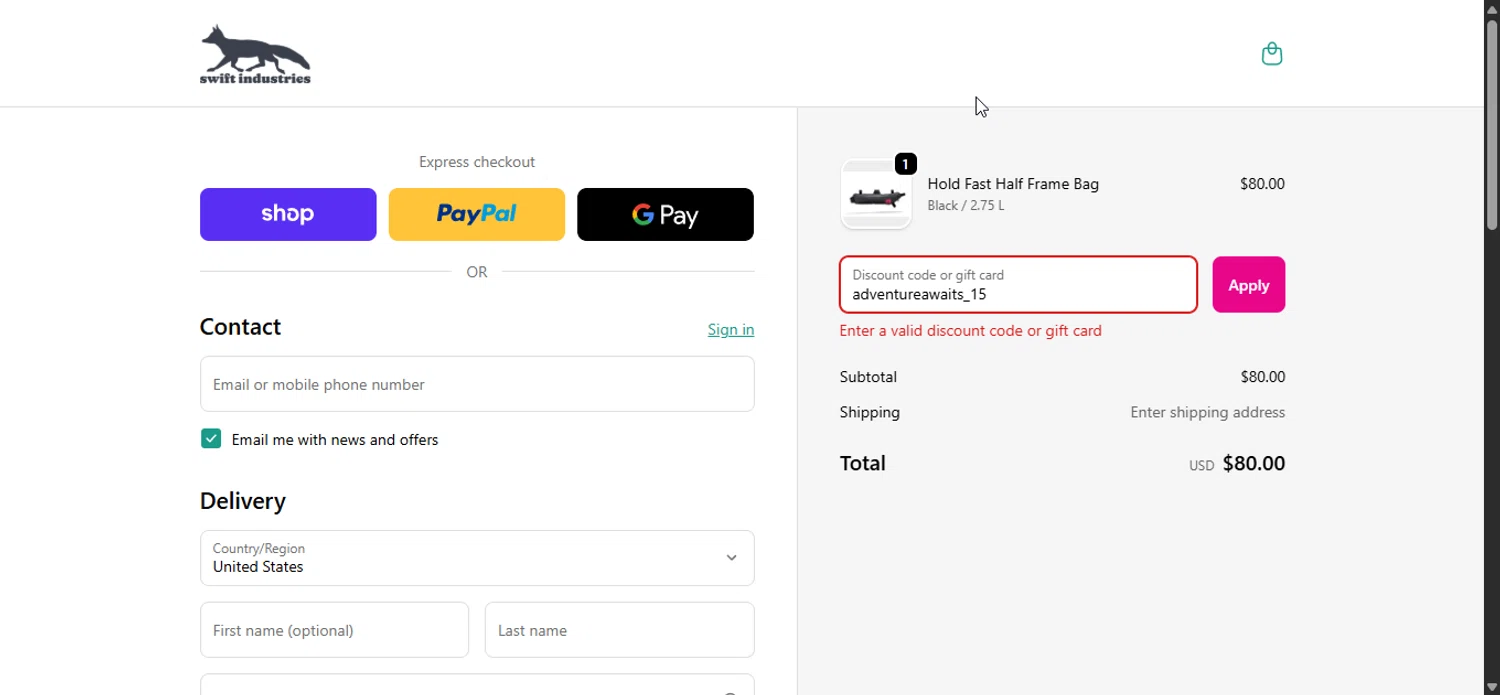
Task: Click the vertical page scrollbar thumb
Action: click(x=1492, y=120)
